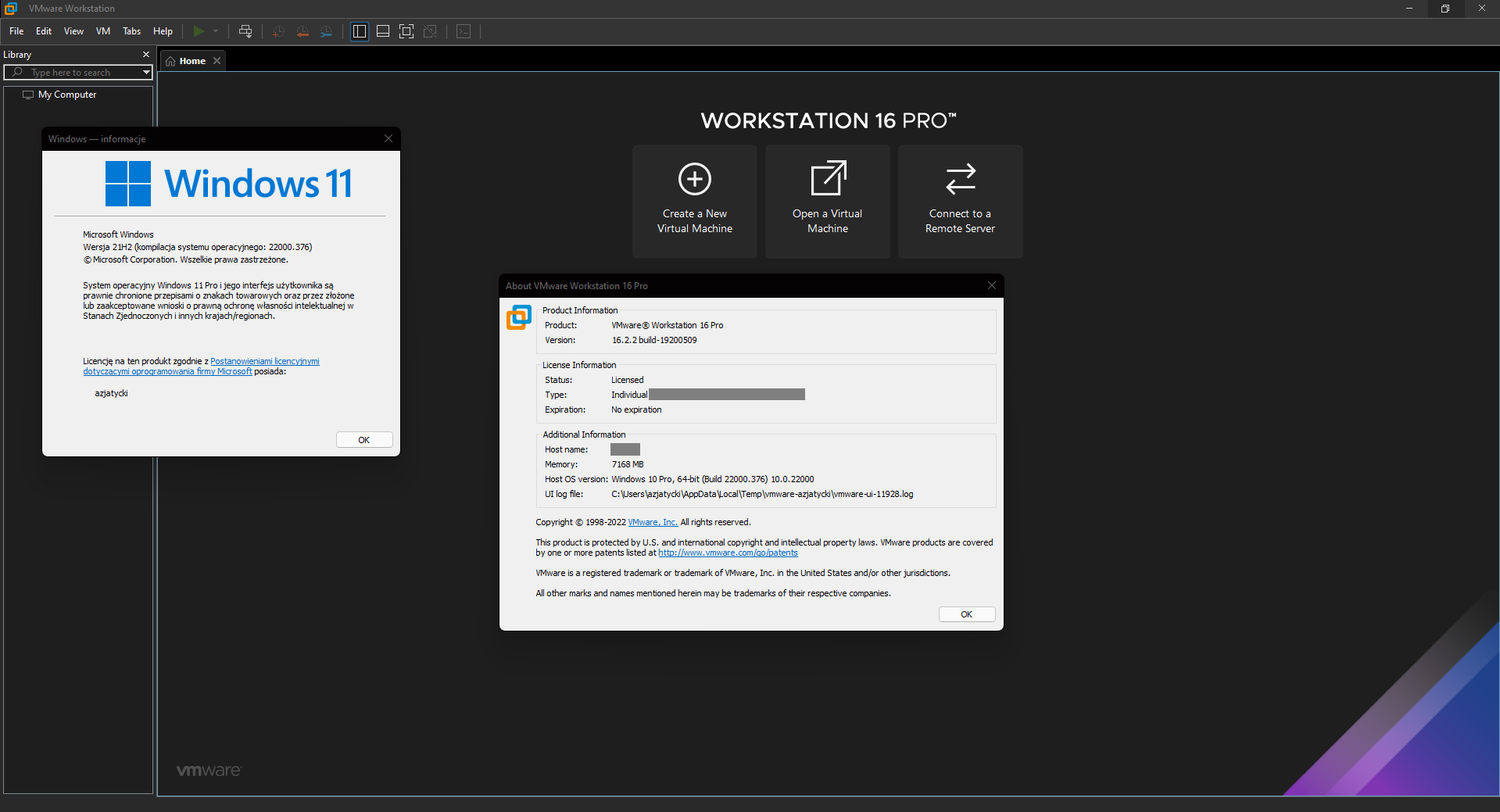Click the version text '16.2.2 build-19200509'
This screenshot has width=1500, height=812.
654,340
